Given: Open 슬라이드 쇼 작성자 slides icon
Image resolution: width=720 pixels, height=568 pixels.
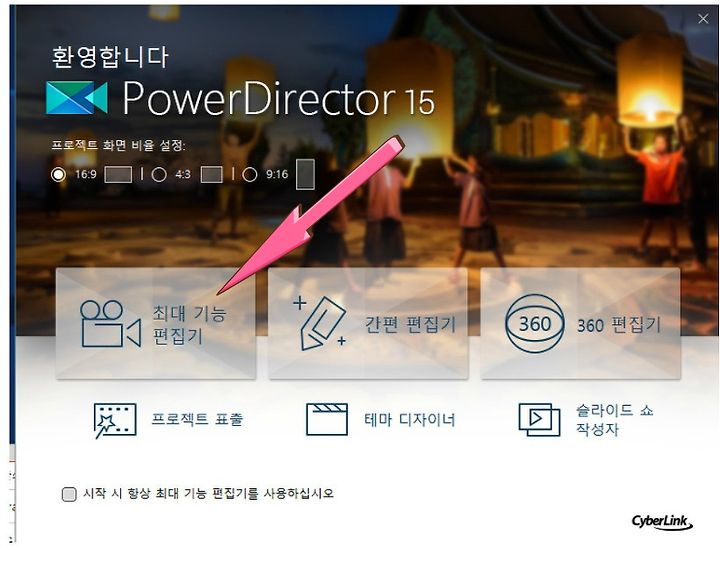Looking at the screenshot, I should point(540,419).
